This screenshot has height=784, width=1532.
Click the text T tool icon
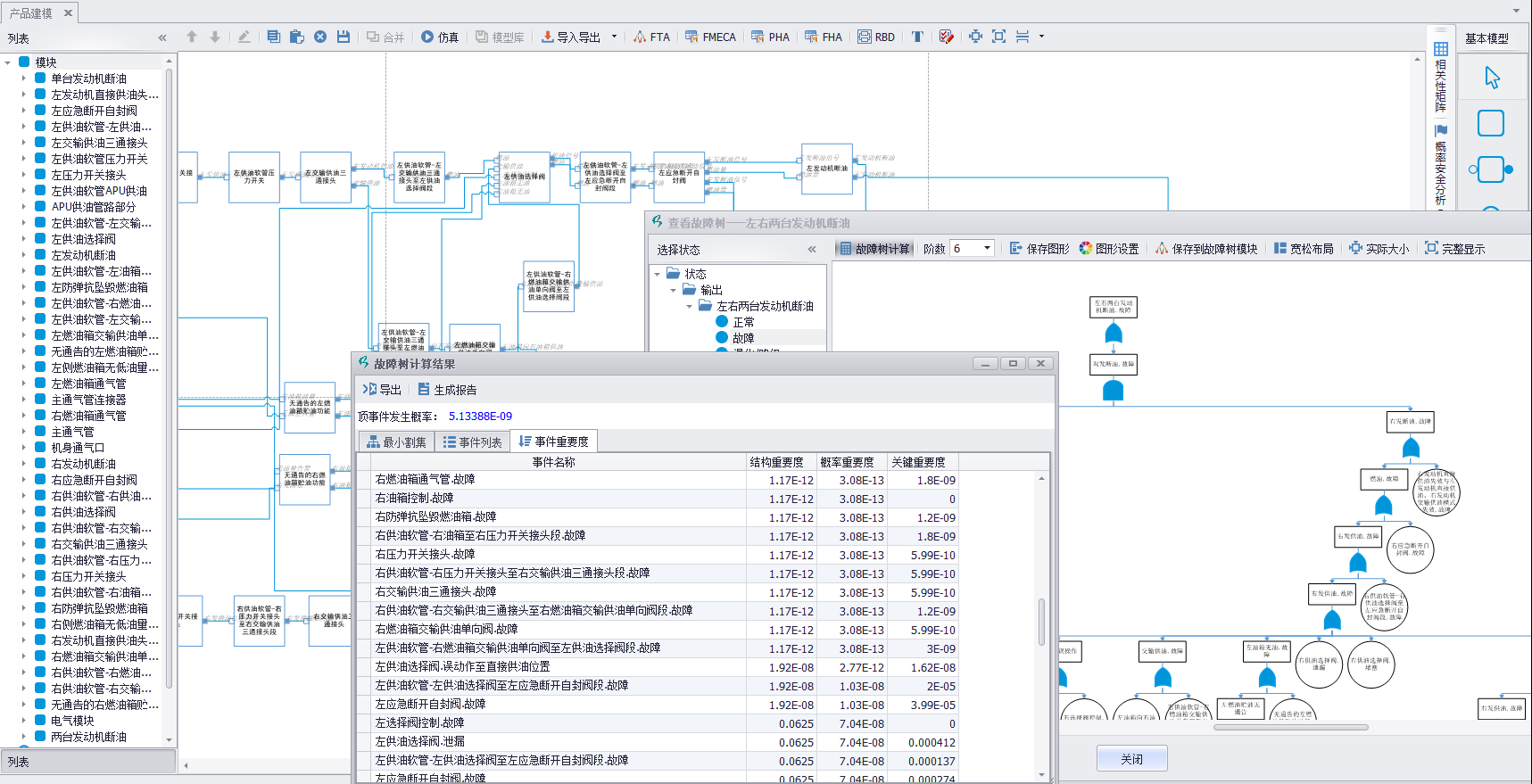coord(917,37)
